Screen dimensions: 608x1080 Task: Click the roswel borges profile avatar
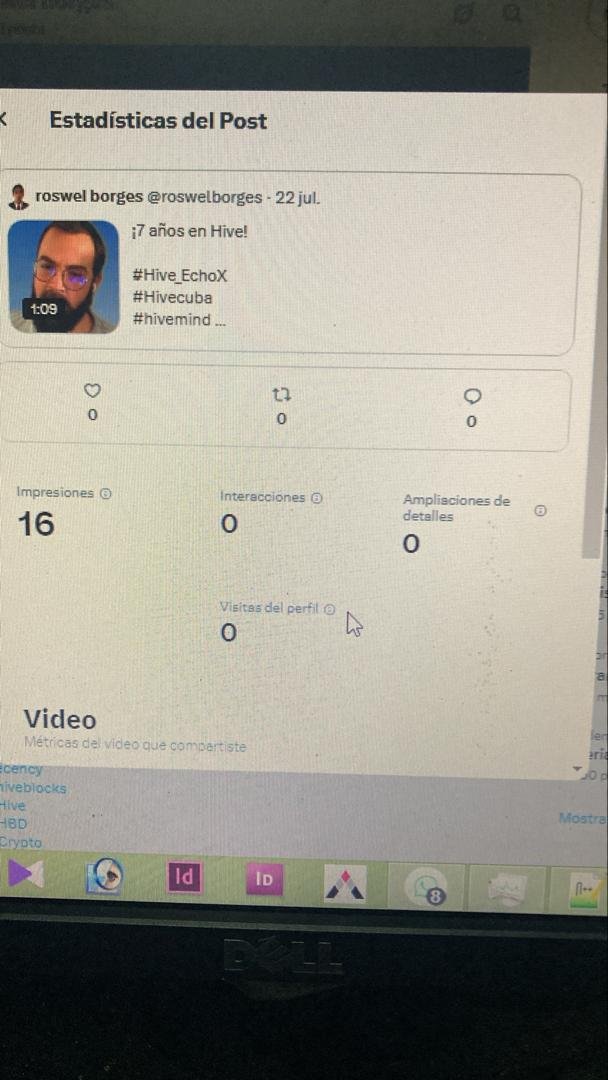click(x=18, y=198)
